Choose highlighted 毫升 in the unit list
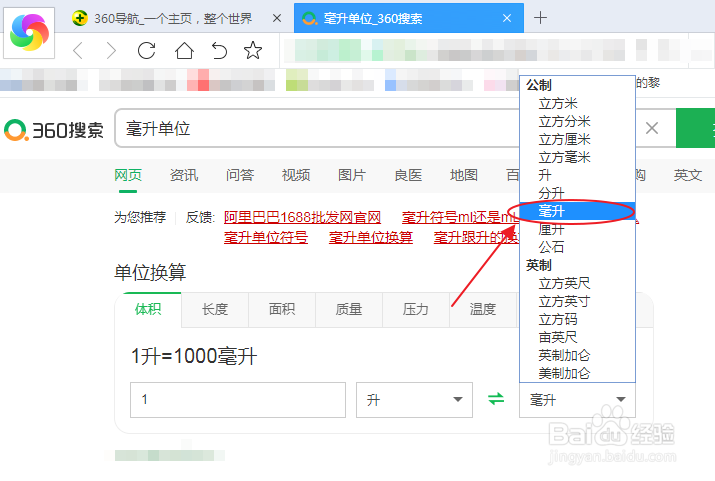The width and height of the screenshot is (715, 481). point(577,211)
